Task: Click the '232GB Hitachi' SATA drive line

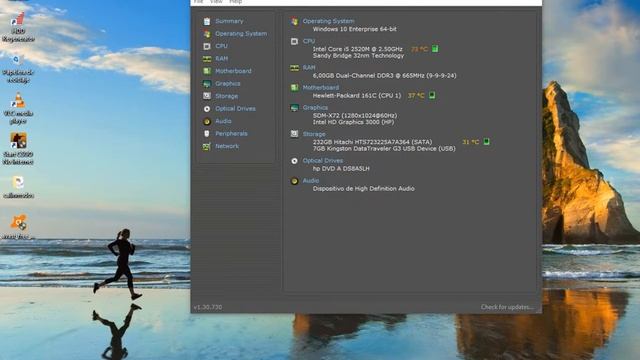Action: click(x=372, y=142)
